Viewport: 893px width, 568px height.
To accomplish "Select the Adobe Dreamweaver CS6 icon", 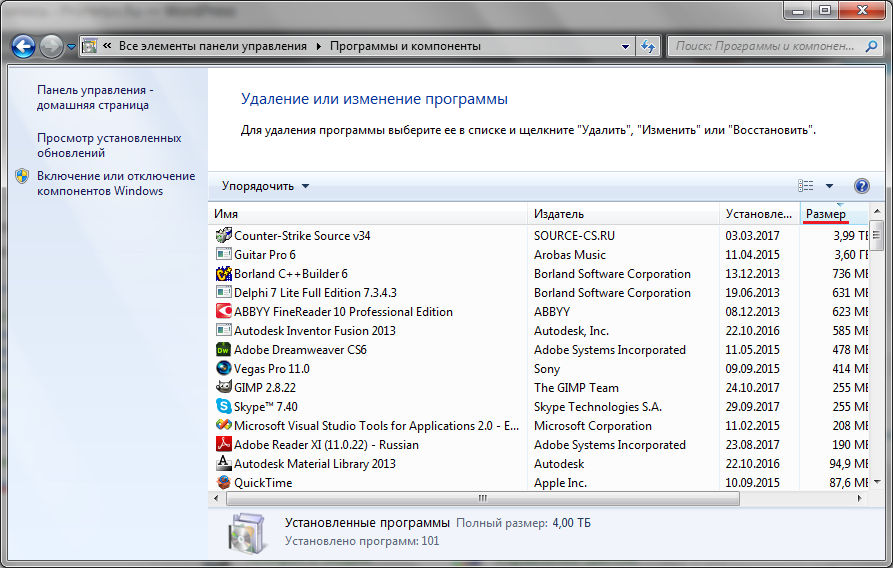I will pyautogui.click(x=224, y=350).
